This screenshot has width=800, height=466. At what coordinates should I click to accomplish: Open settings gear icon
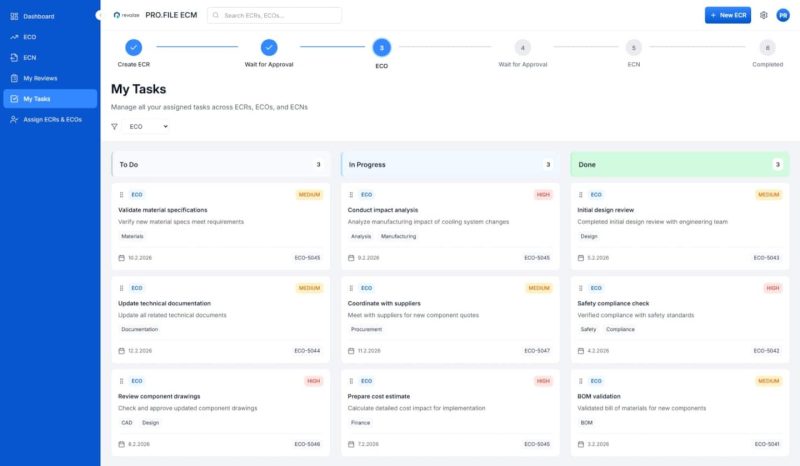click(x=763, y=15)
